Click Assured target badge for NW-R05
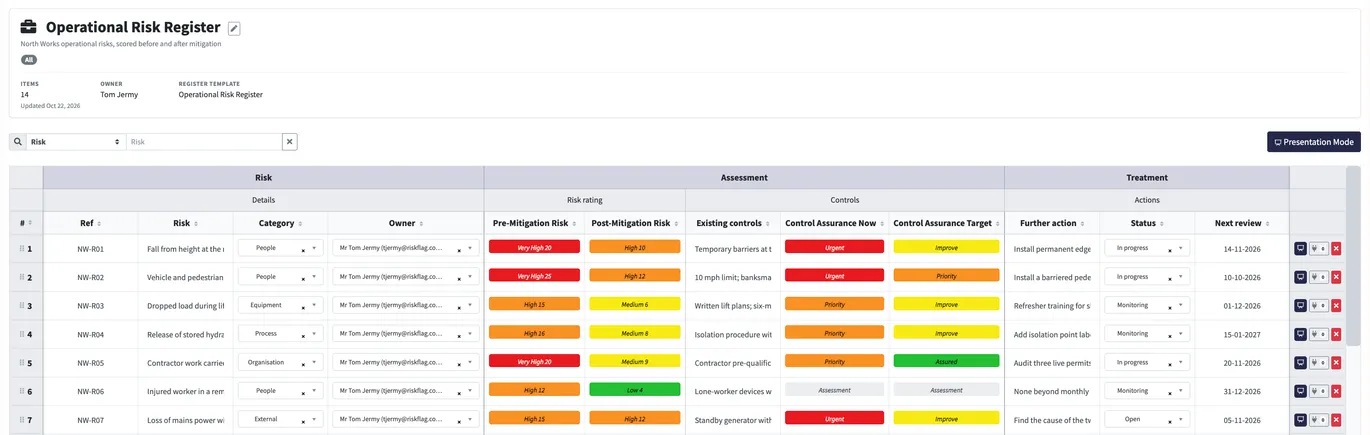 [946, 361]
